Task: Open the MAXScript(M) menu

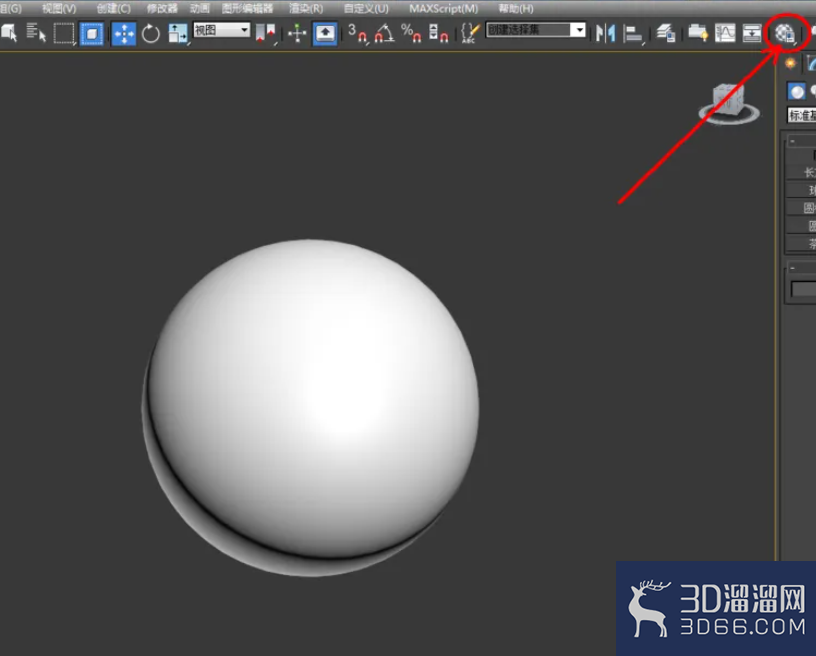Action: 443,8
